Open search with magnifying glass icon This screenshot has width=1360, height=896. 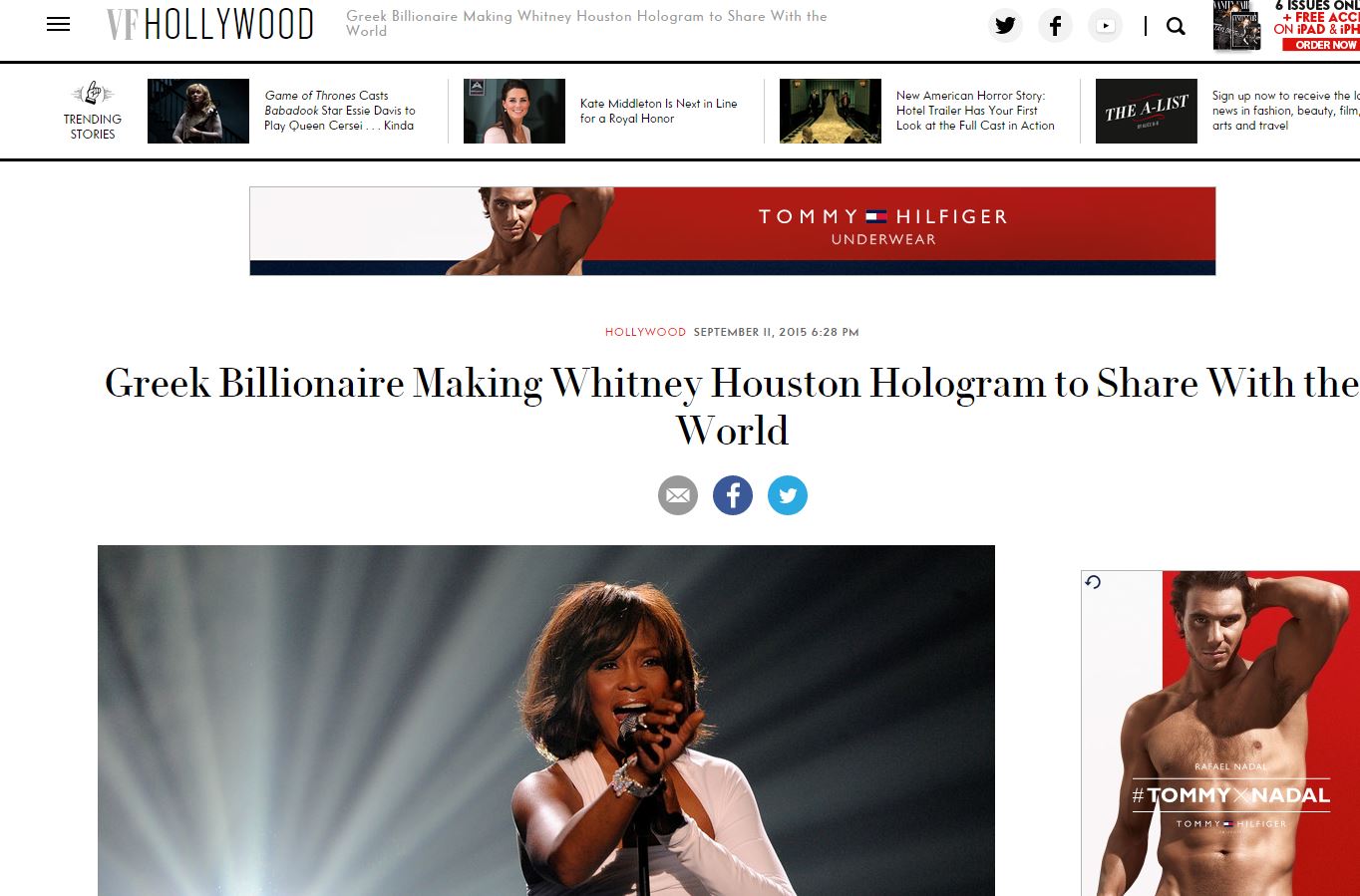[x=1176, y=26]
